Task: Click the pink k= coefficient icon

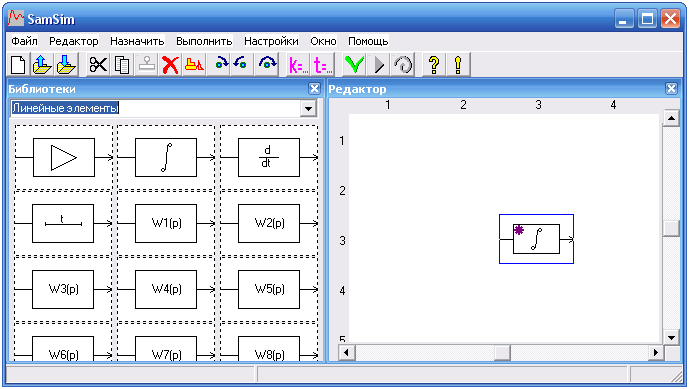Action: [298, 65]
